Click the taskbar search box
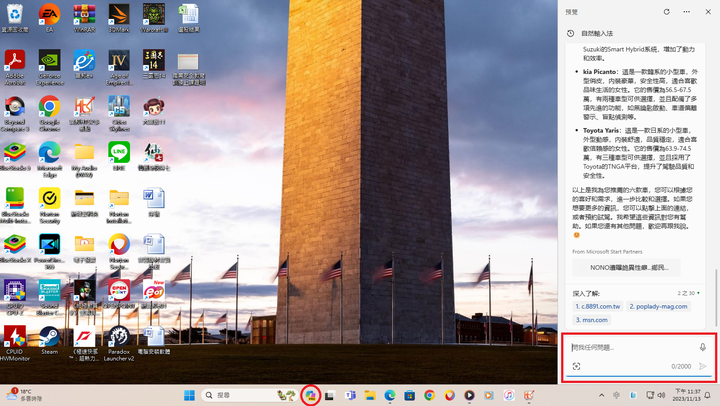The height and width of the screenshot is (406, 720). tap(249, 395)
